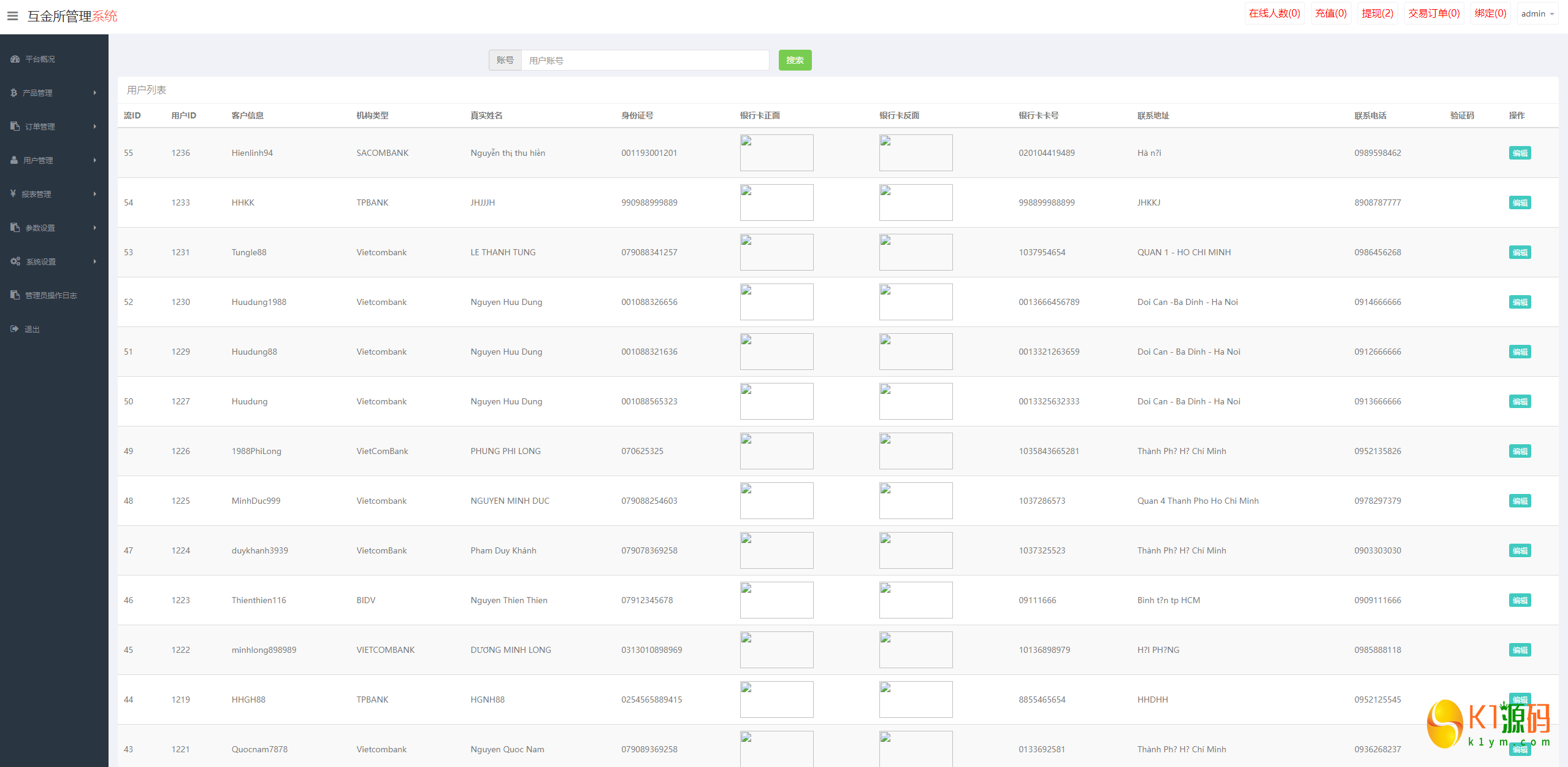Expand the 参数设置 submenu arrow
This screenshot has height=767, width=1568.
pos(95,228)
